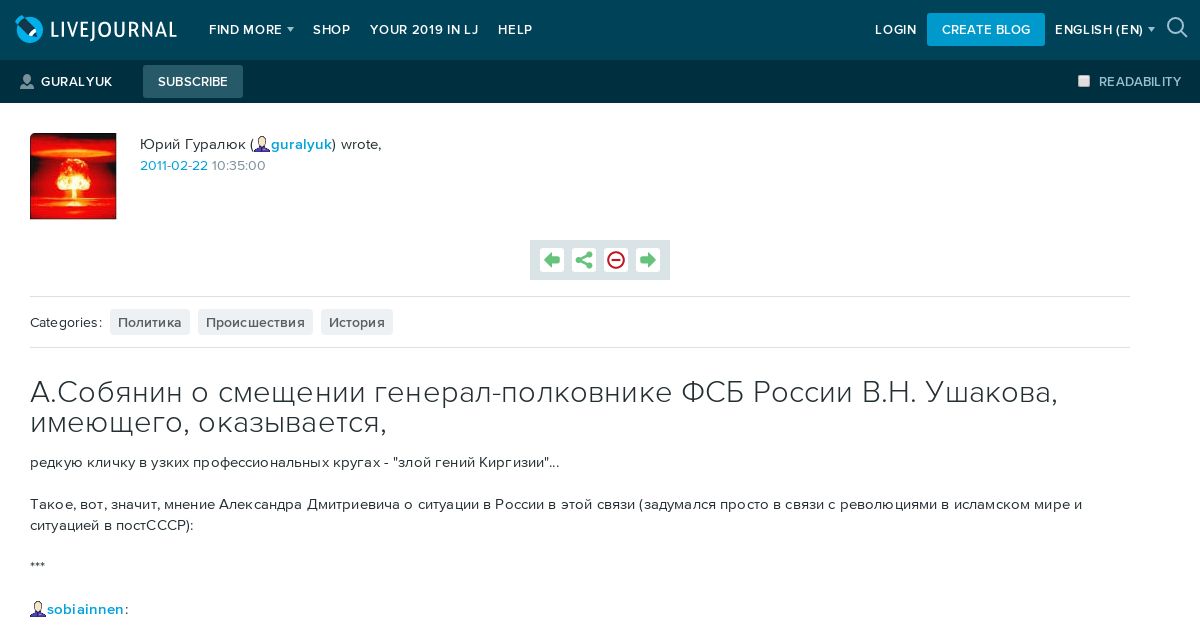Open the nuclear explosion avatar image
Image resolution: width=1200 pixels, height=630 pixels.
73,176
